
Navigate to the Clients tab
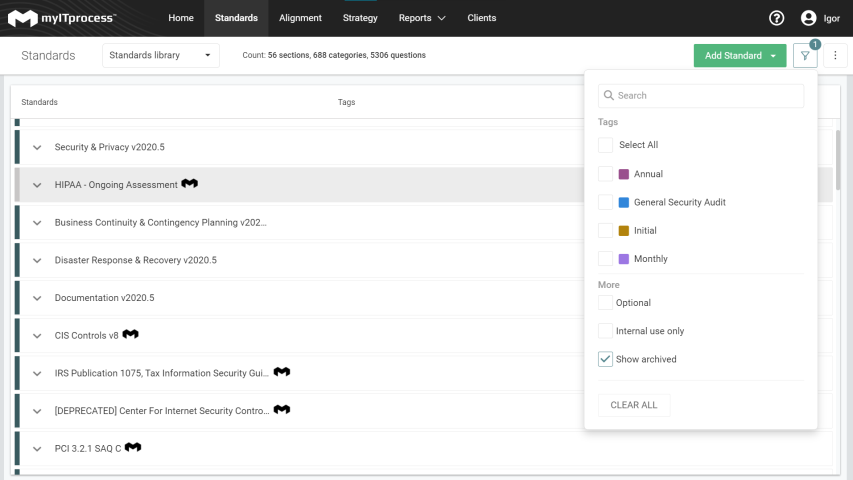481,18
